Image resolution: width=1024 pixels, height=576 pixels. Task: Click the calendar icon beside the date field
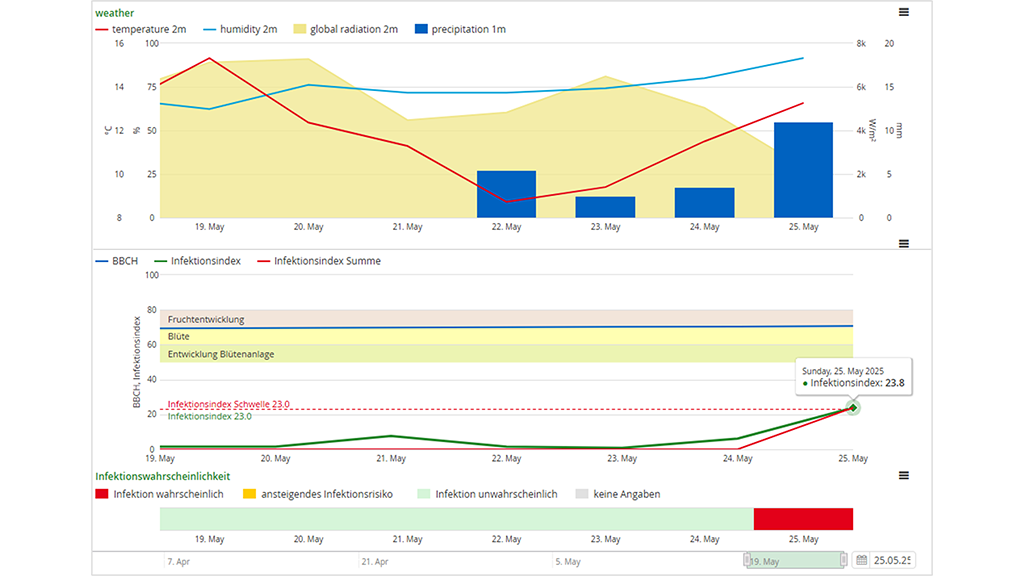862,560
